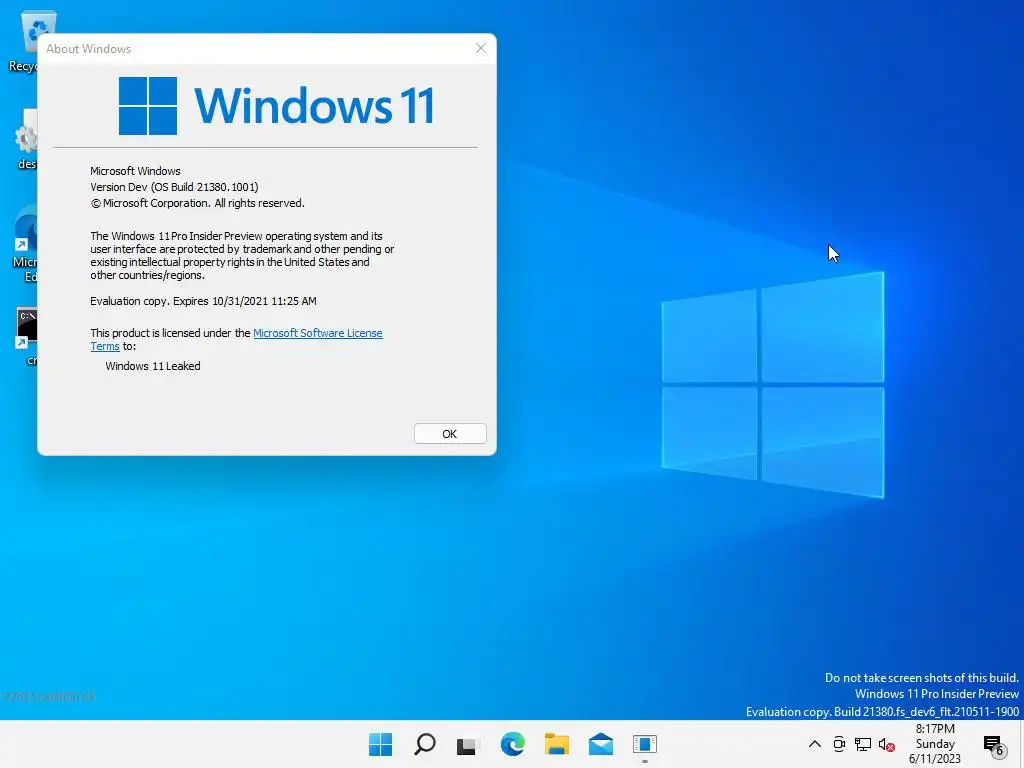Image resolution: width=1024 pixels, height=768 pixels.
Task: Open Task View on taskbar
Action: pos(468,744)
